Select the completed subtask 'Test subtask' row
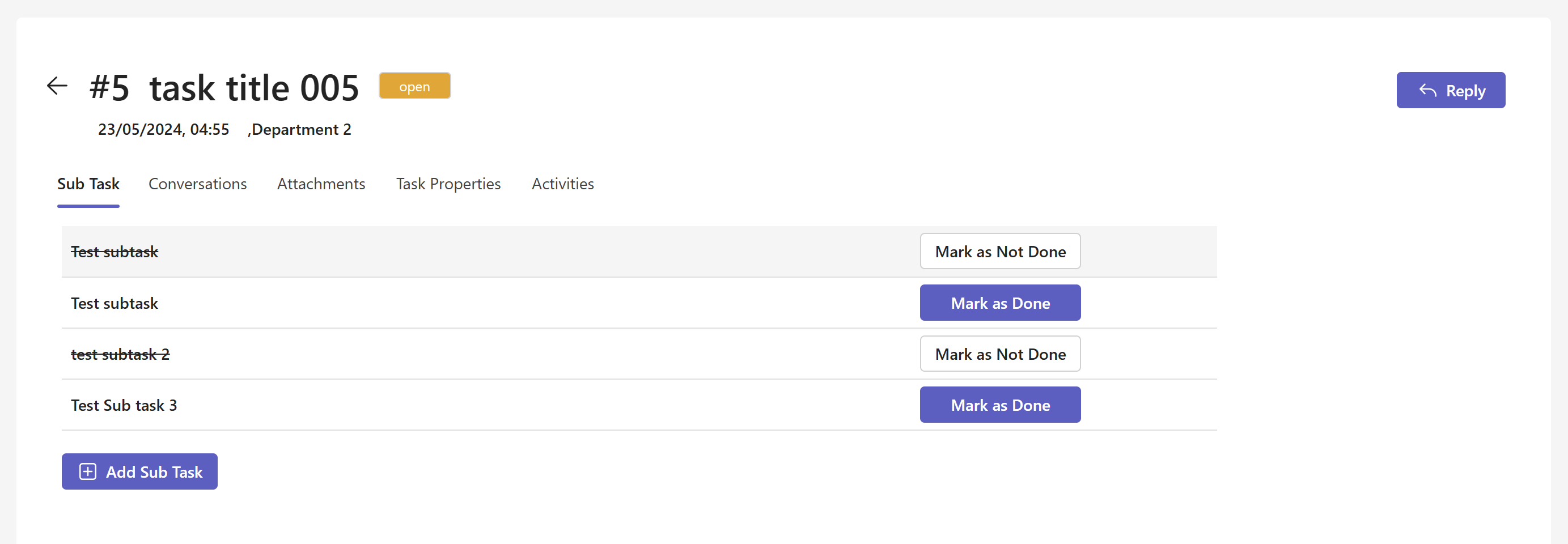The image size is (1568, 544). pyautogui.click(x=115, y=250)
